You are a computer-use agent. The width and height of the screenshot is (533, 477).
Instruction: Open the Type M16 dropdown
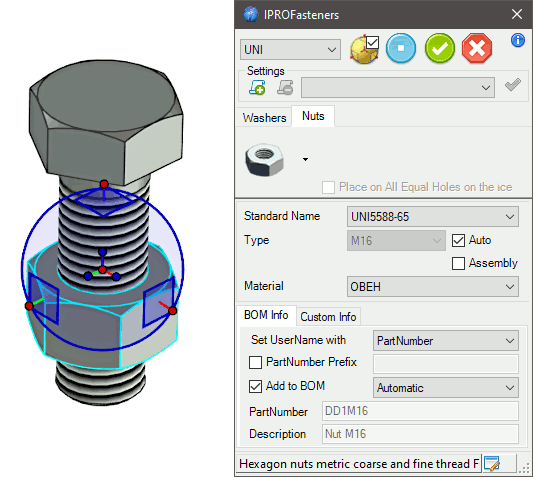pos(396,241)
